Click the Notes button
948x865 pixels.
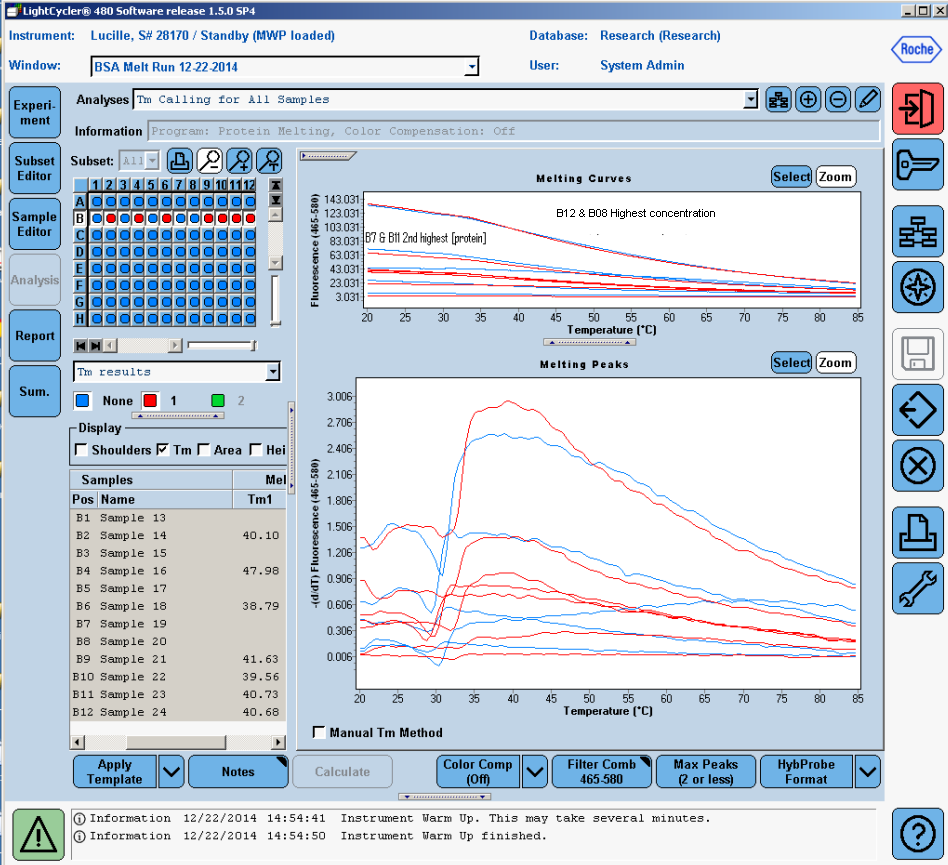click(x=238, y=772)
